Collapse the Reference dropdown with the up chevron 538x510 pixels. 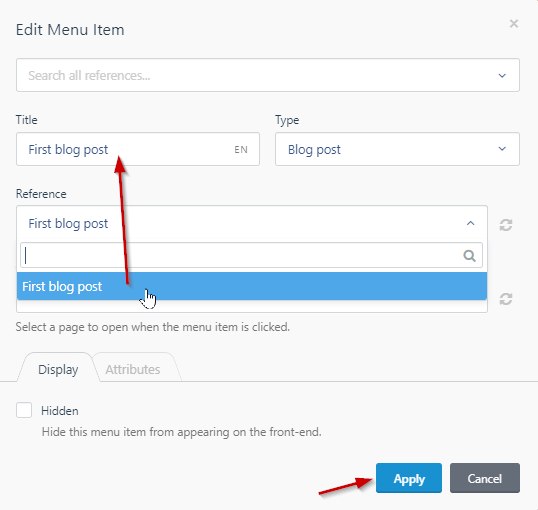(470, 223)
